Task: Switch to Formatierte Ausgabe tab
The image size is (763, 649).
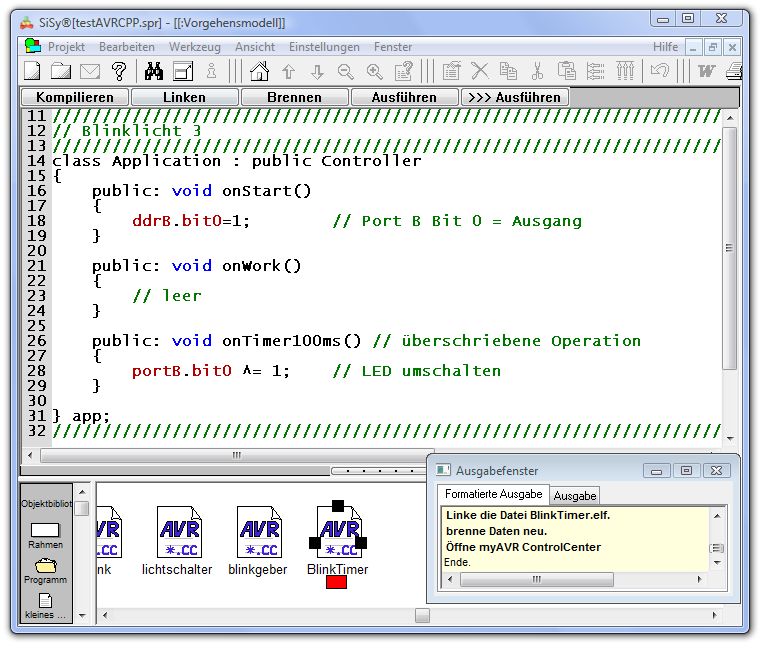Action: click(x=493, y=494)
